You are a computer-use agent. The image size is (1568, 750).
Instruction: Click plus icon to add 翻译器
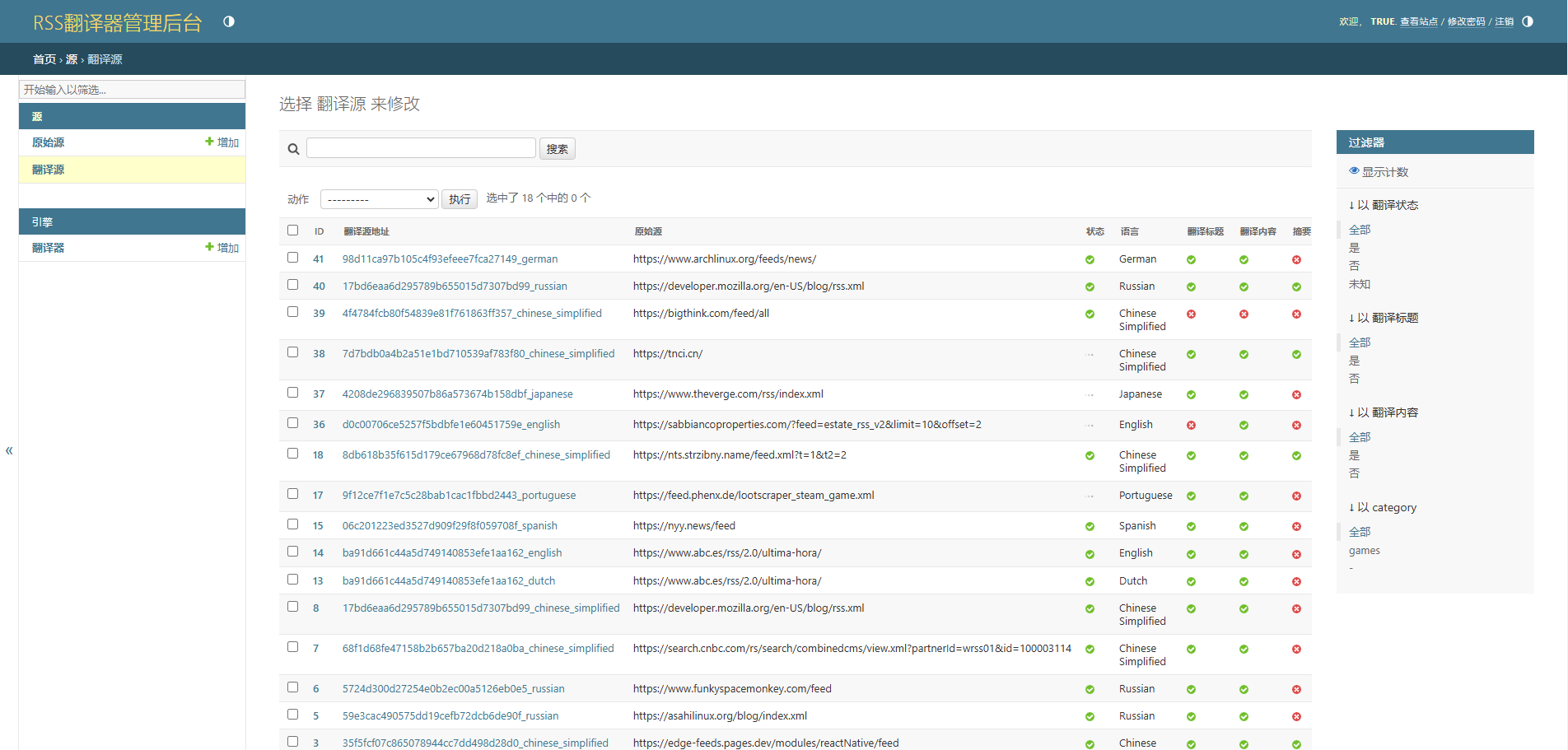pyautogui.click(x=209, y=247)
